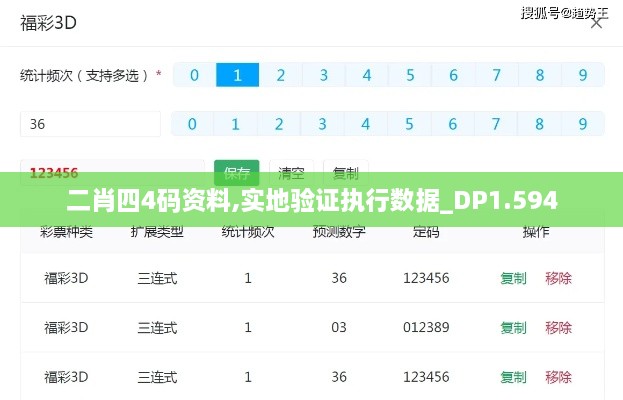
Task: Click the 统计频次（支持多选）label
Action: [x=84, y=75]
